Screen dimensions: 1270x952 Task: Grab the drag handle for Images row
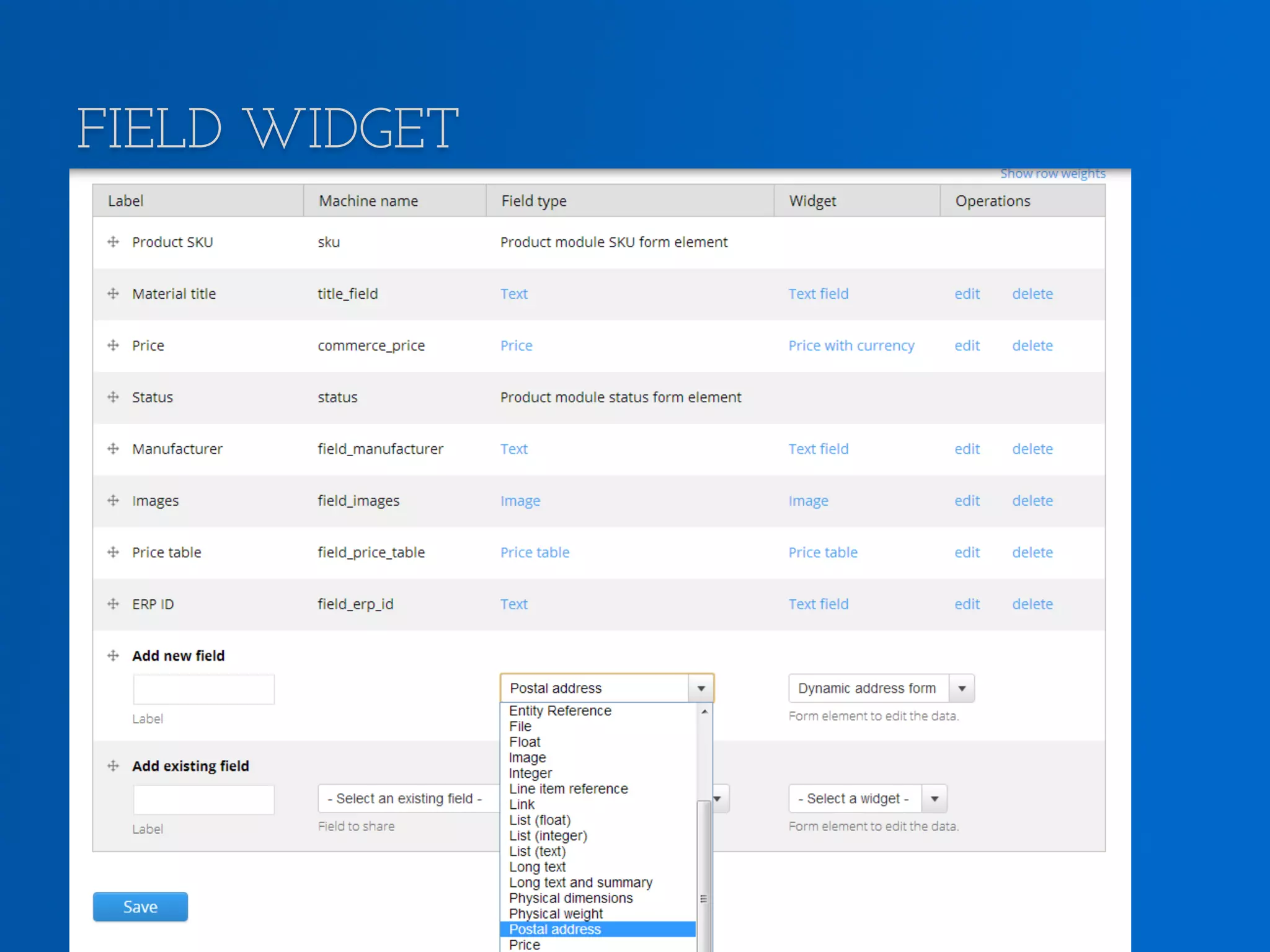[x=113, y=500]
